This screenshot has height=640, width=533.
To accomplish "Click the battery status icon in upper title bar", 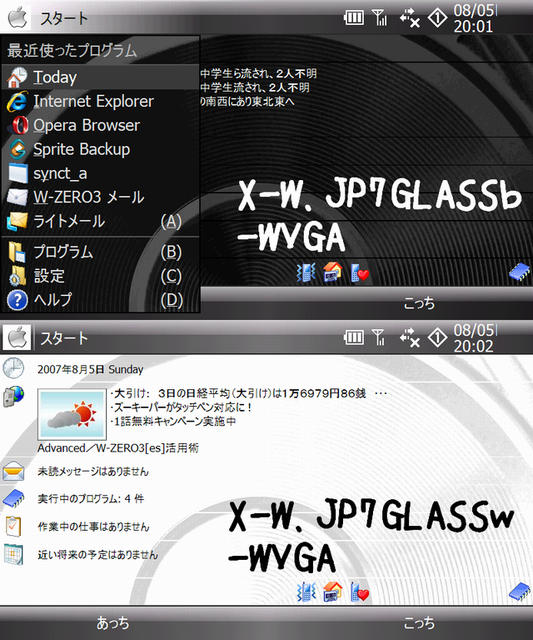I will [x=353, y=18].
